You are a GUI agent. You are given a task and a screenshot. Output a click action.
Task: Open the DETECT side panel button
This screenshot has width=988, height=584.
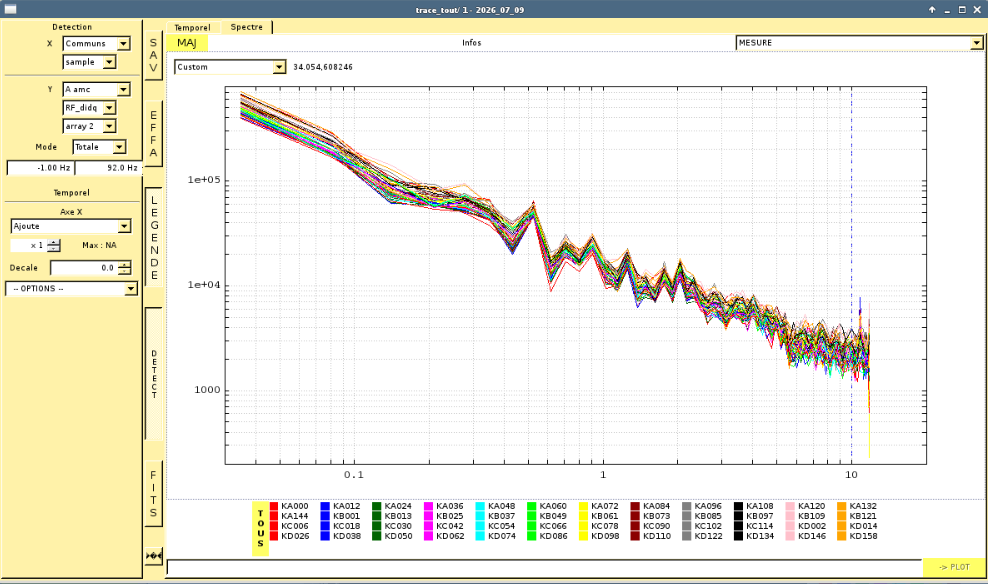(x=154, y=374)
